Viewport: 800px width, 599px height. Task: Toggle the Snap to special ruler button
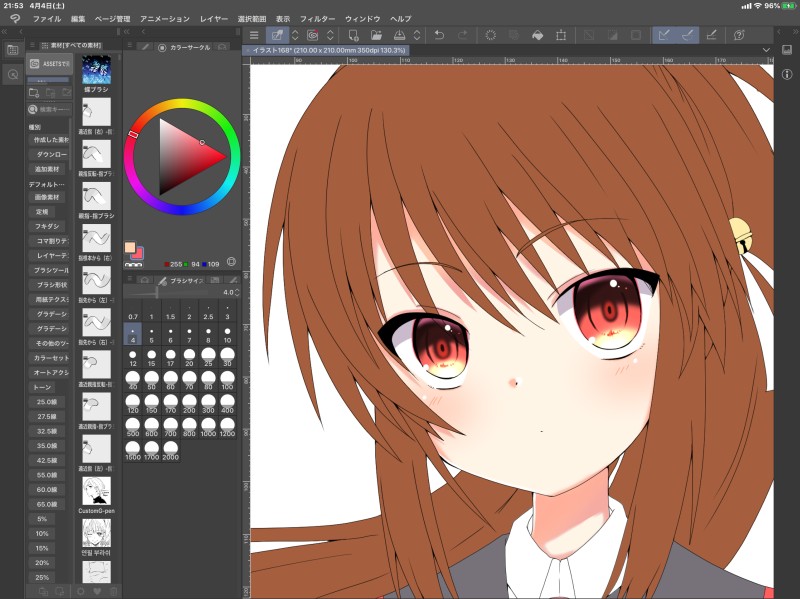click(x=687, y=35)
